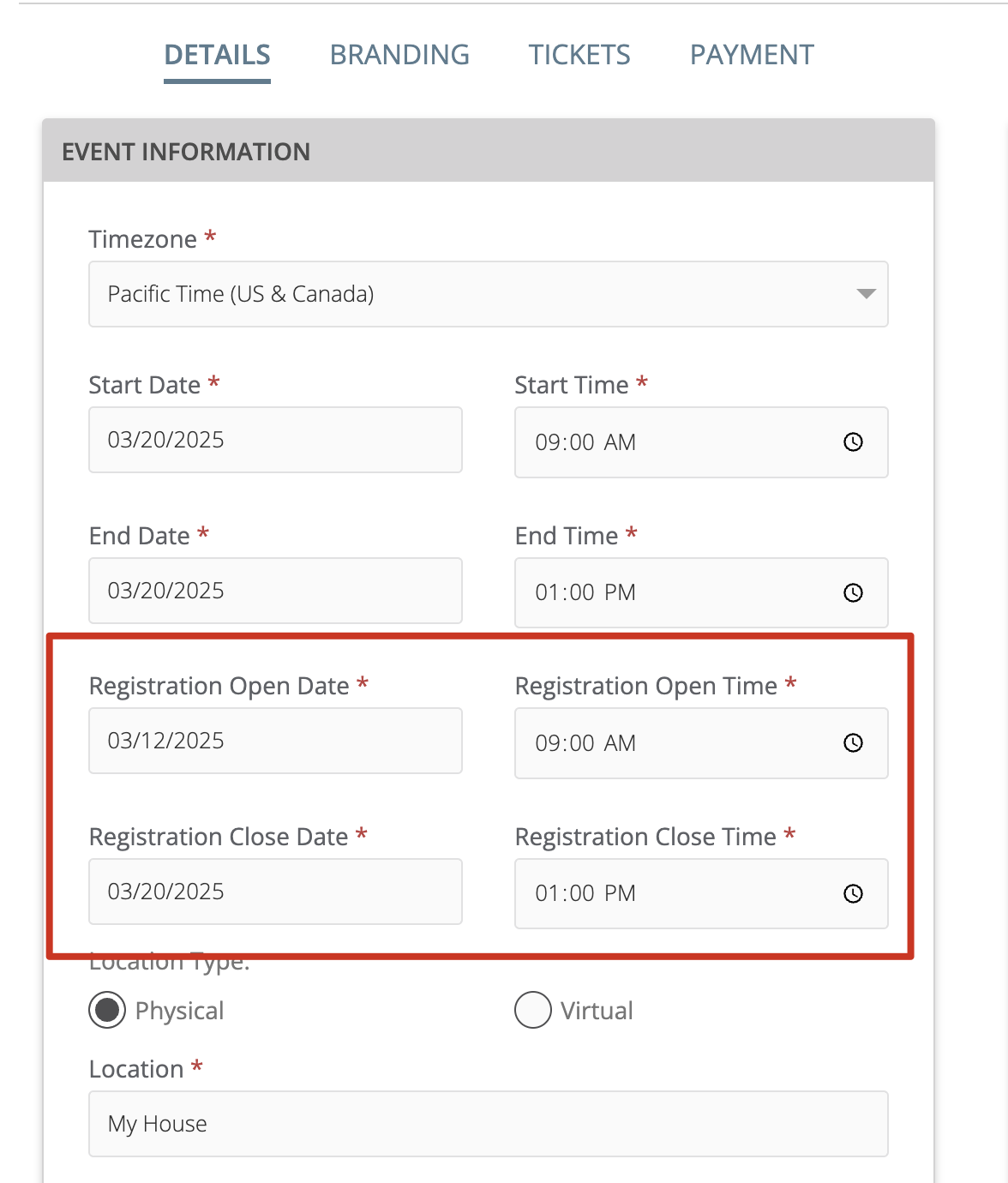Switch to the Tickets tab
The width and height of the screenshot is (1008, 1183).
pos(579,55)
